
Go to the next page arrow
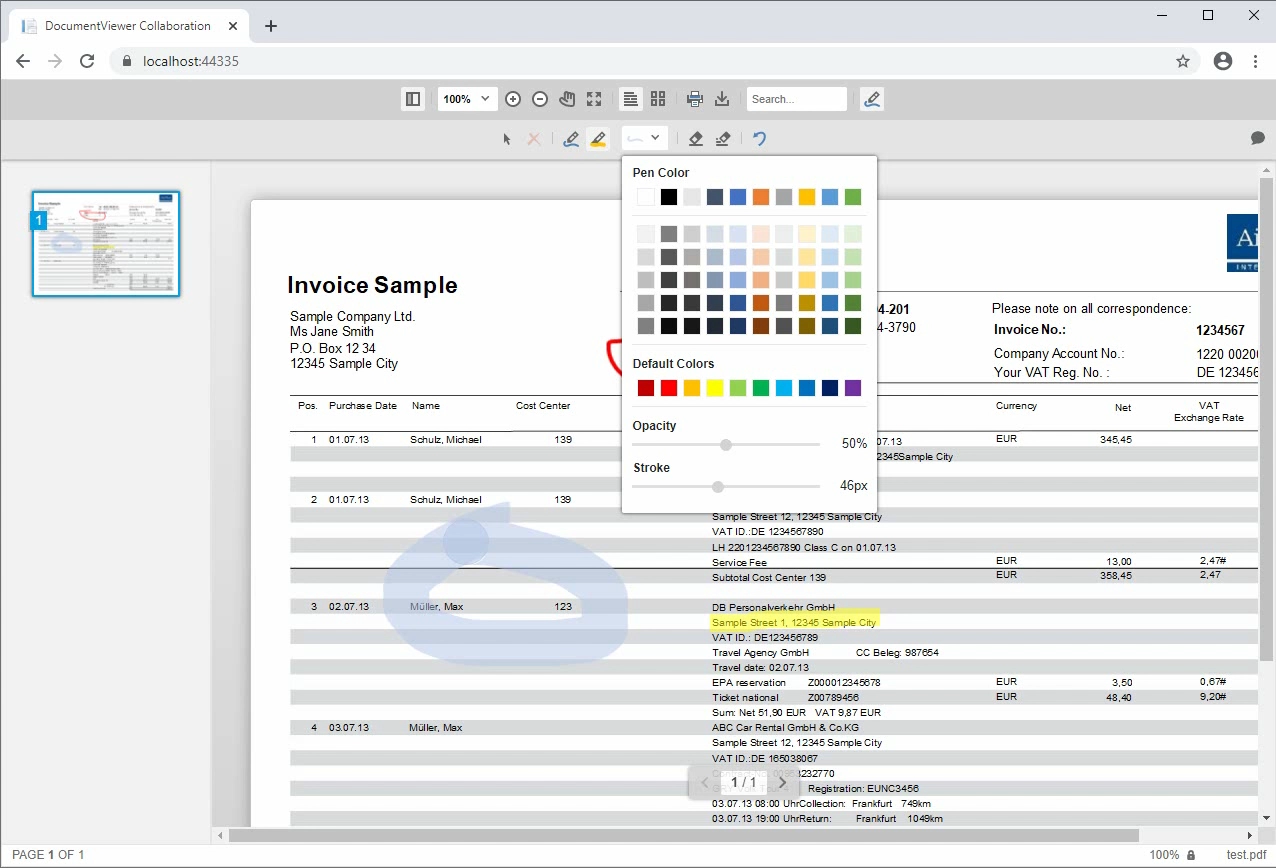click(782, 782)
